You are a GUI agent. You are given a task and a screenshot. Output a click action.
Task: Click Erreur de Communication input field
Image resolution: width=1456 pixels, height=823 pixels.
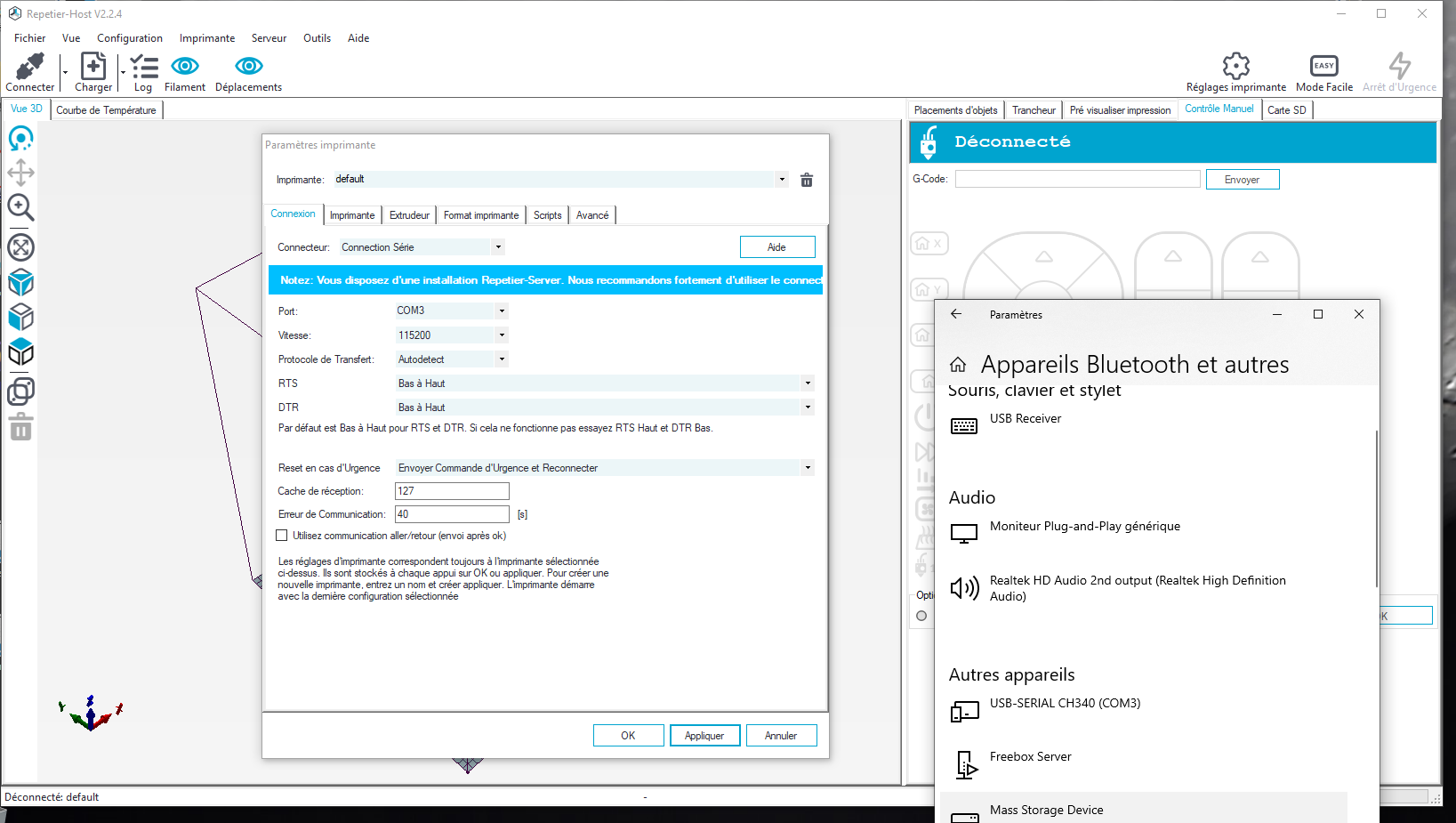coord(452,514)
